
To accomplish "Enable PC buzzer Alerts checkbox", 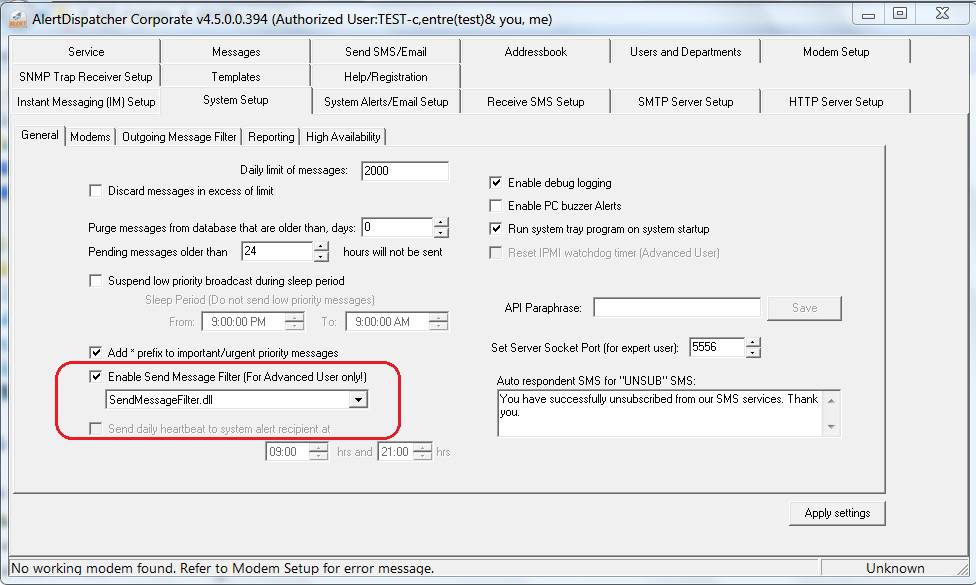I will click(496, 205).
